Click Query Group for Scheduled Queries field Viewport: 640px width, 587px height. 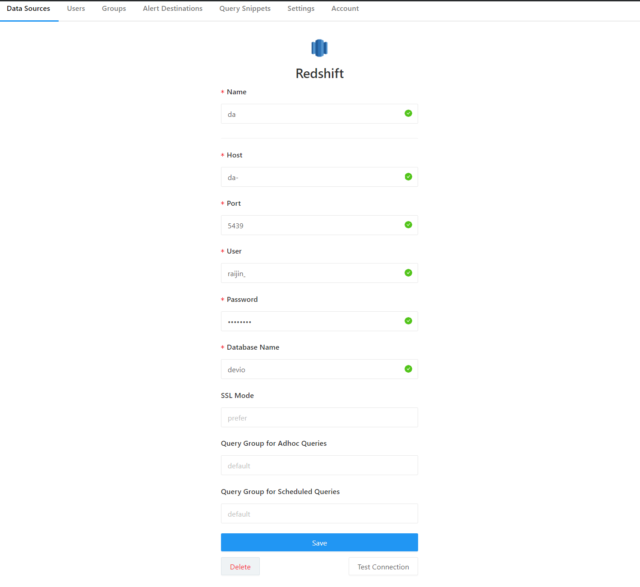(319, 514)
